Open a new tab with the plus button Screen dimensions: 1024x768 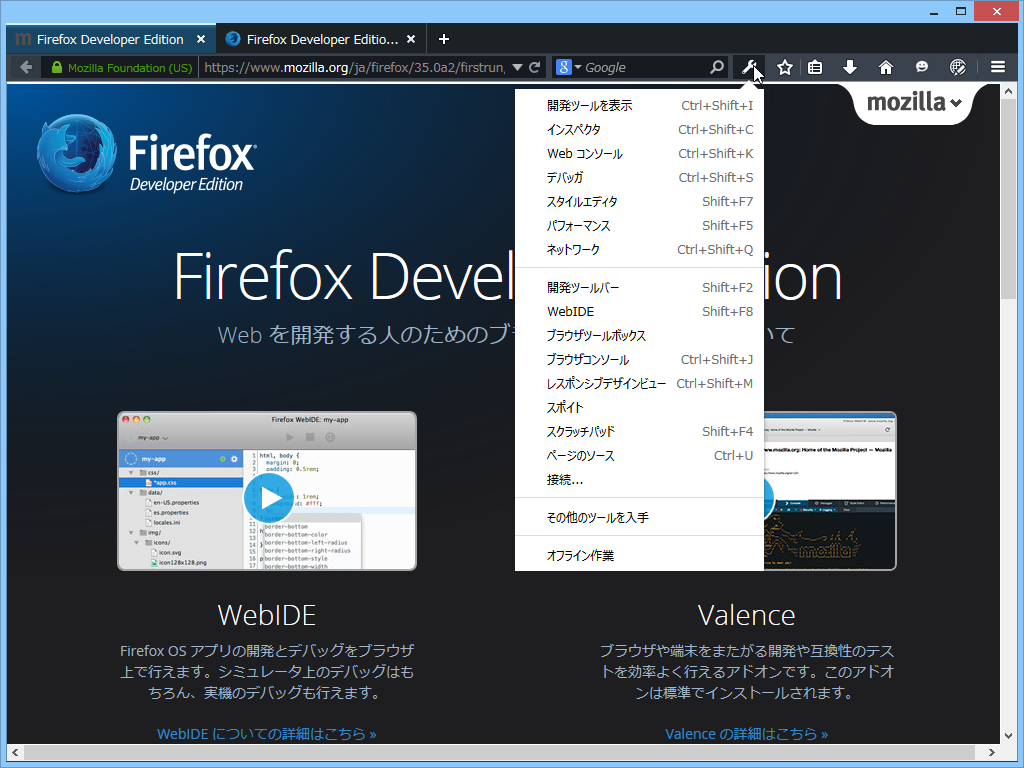click(x=443, y=38)
